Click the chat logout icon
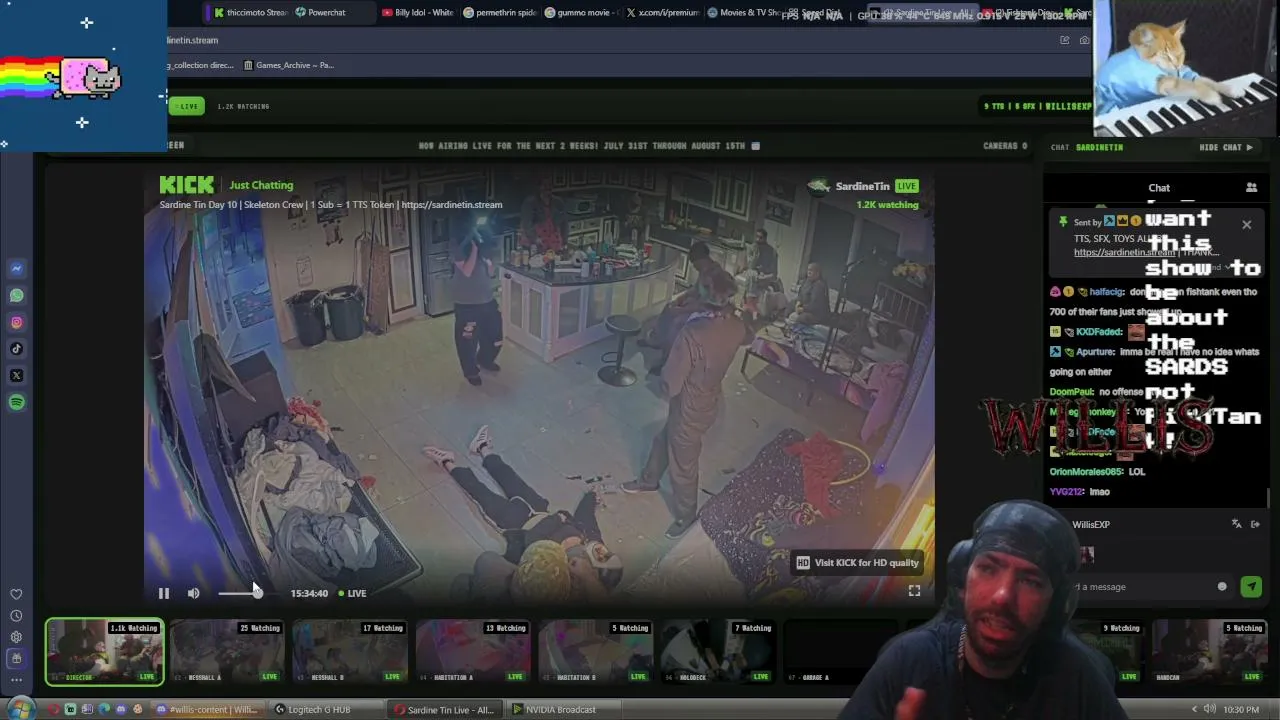This screenshot has width=1280, height=720. [1256, 524]
